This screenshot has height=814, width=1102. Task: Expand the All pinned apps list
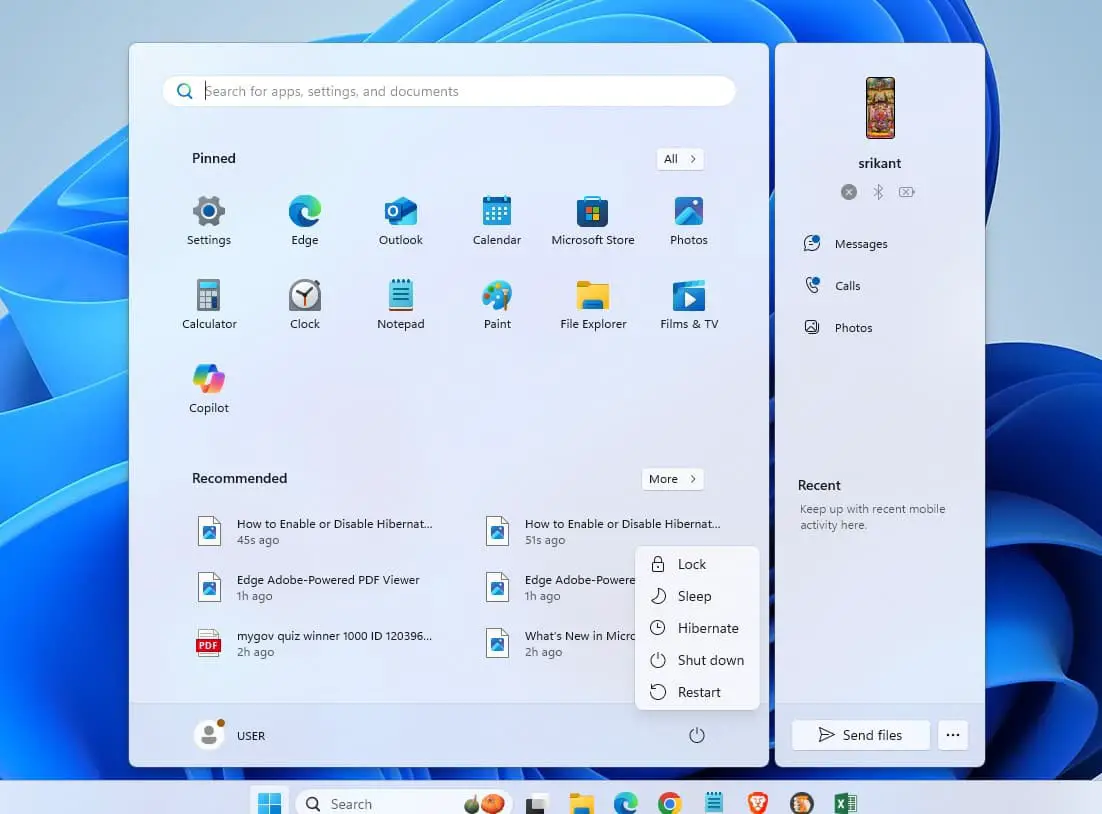680,159
